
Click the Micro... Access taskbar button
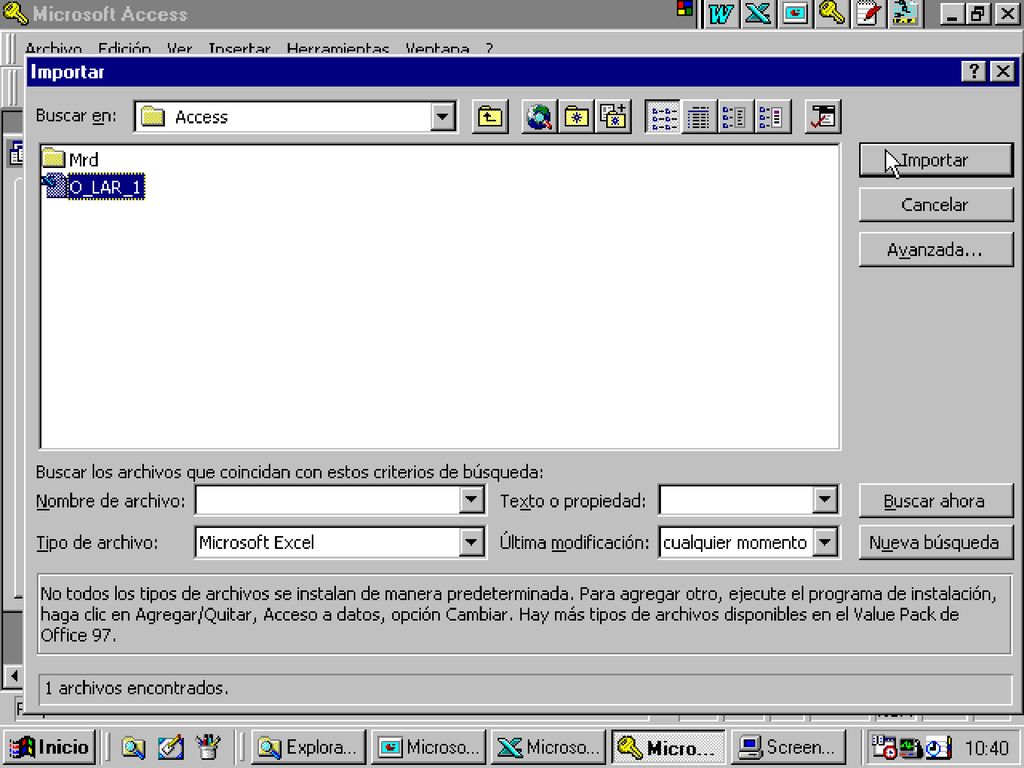[x=668, y=747]
